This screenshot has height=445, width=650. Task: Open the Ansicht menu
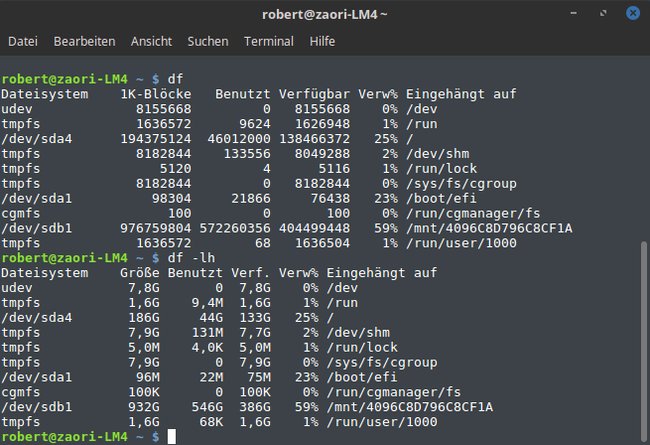click(151, 41)
